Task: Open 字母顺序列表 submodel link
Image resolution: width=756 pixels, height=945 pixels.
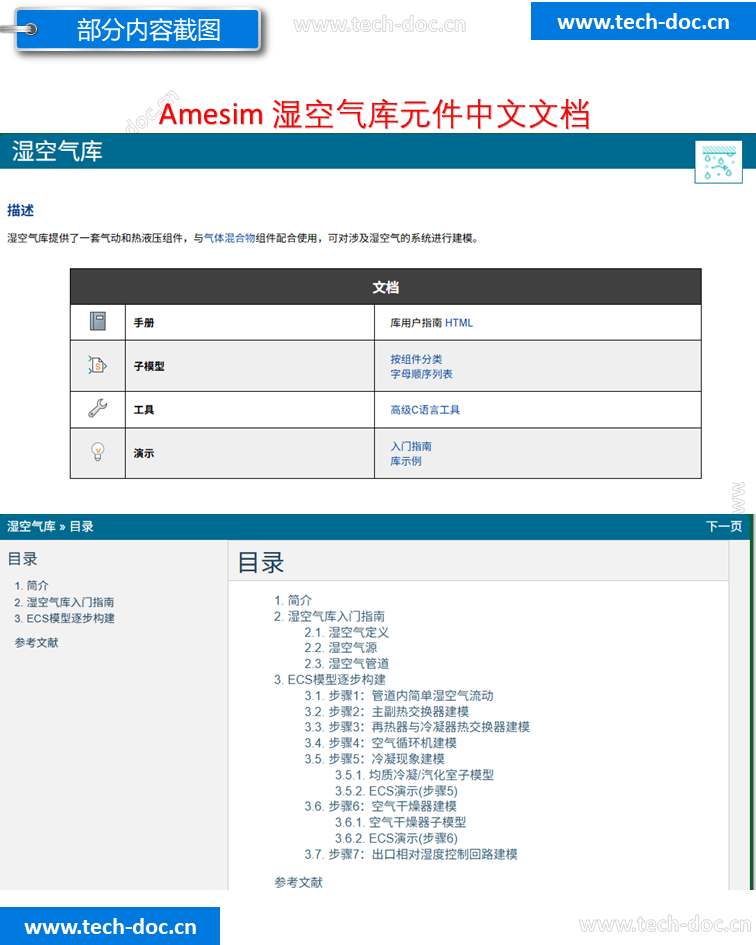Action: coord(421,374)
